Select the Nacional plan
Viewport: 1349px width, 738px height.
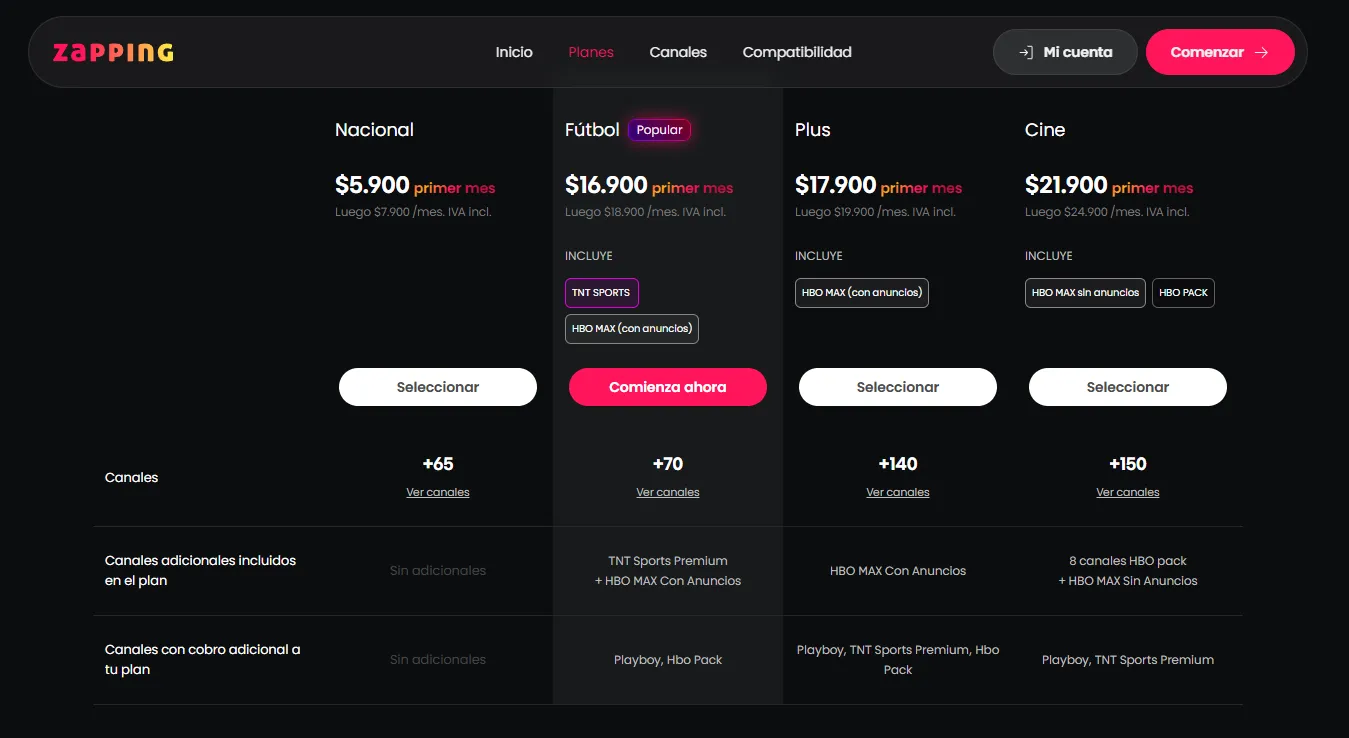438,387
